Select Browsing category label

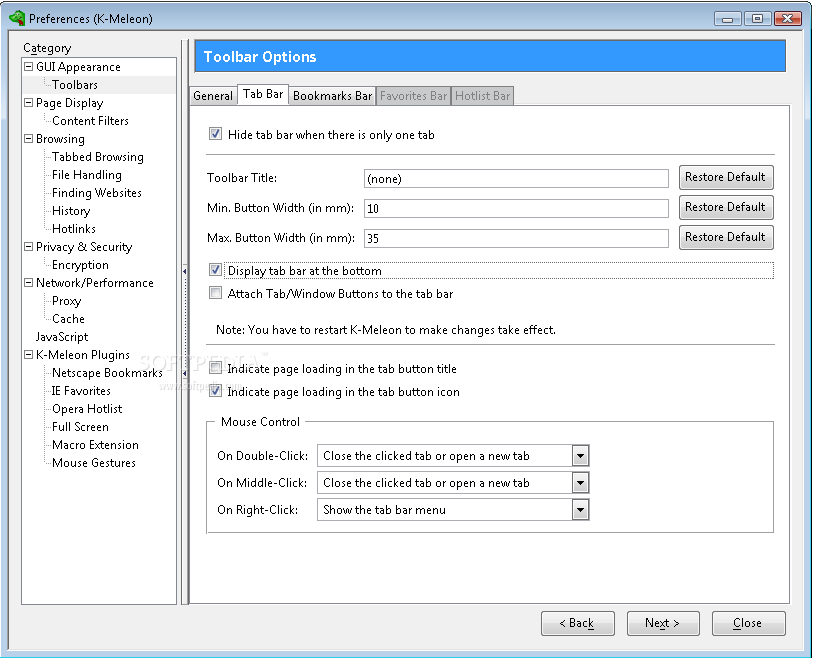point(60,139)
